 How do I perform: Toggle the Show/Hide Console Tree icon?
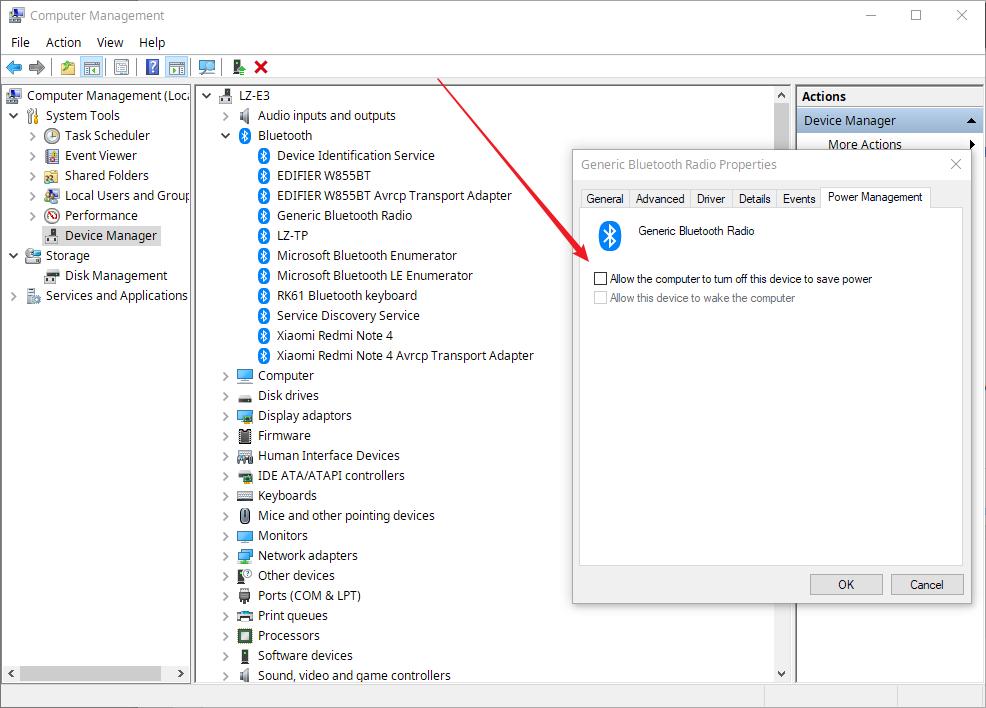coord(92,67)
